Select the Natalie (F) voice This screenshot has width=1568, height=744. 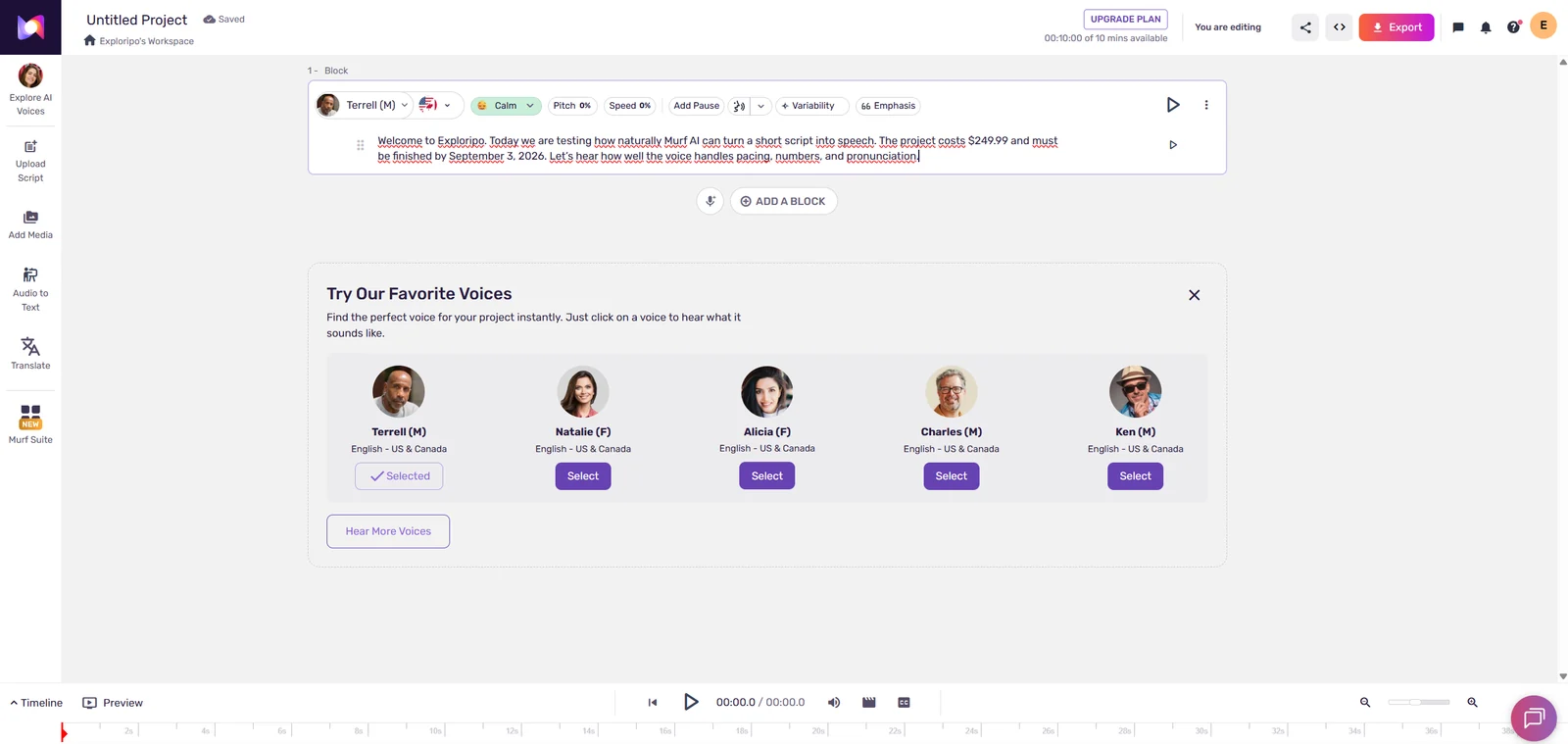[583, 476]
